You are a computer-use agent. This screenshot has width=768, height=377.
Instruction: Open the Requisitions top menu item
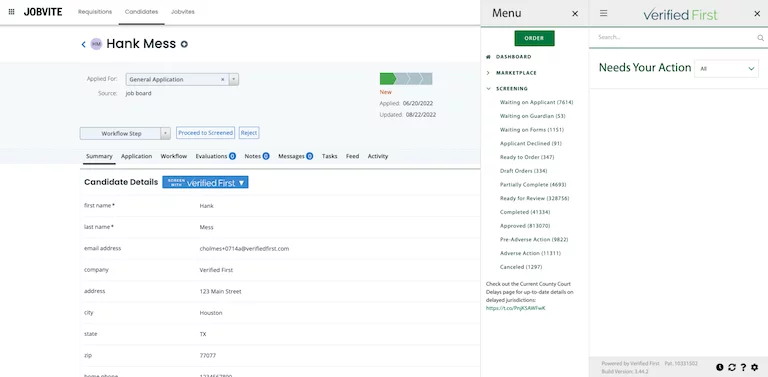[95, 12]
